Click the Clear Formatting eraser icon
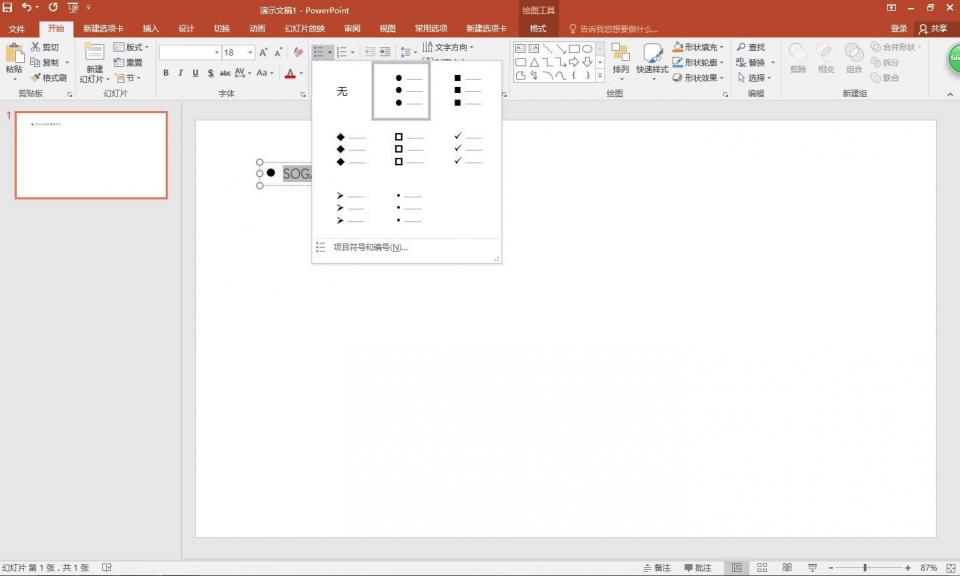The width and height of the screenshot is (960, 576). click(298, 52)
